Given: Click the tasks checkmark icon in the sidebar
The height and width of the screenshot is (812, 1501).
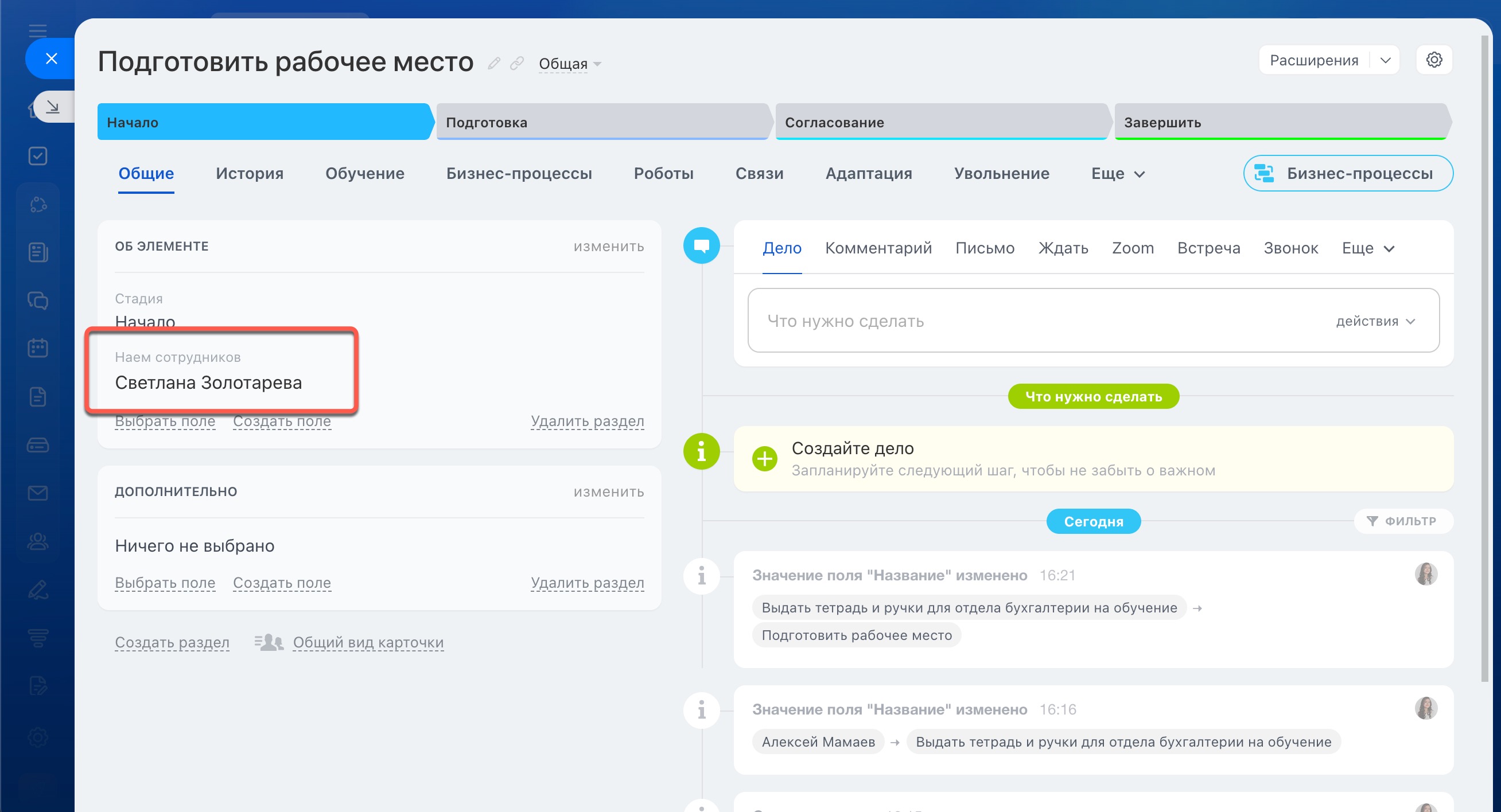Looking at the screenshot, I should [x=38, y=155].
